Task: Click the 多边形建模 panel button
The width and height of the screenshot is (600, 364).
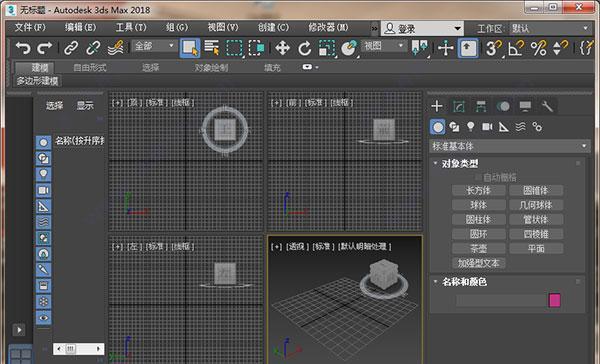Action: pos(37,81)
